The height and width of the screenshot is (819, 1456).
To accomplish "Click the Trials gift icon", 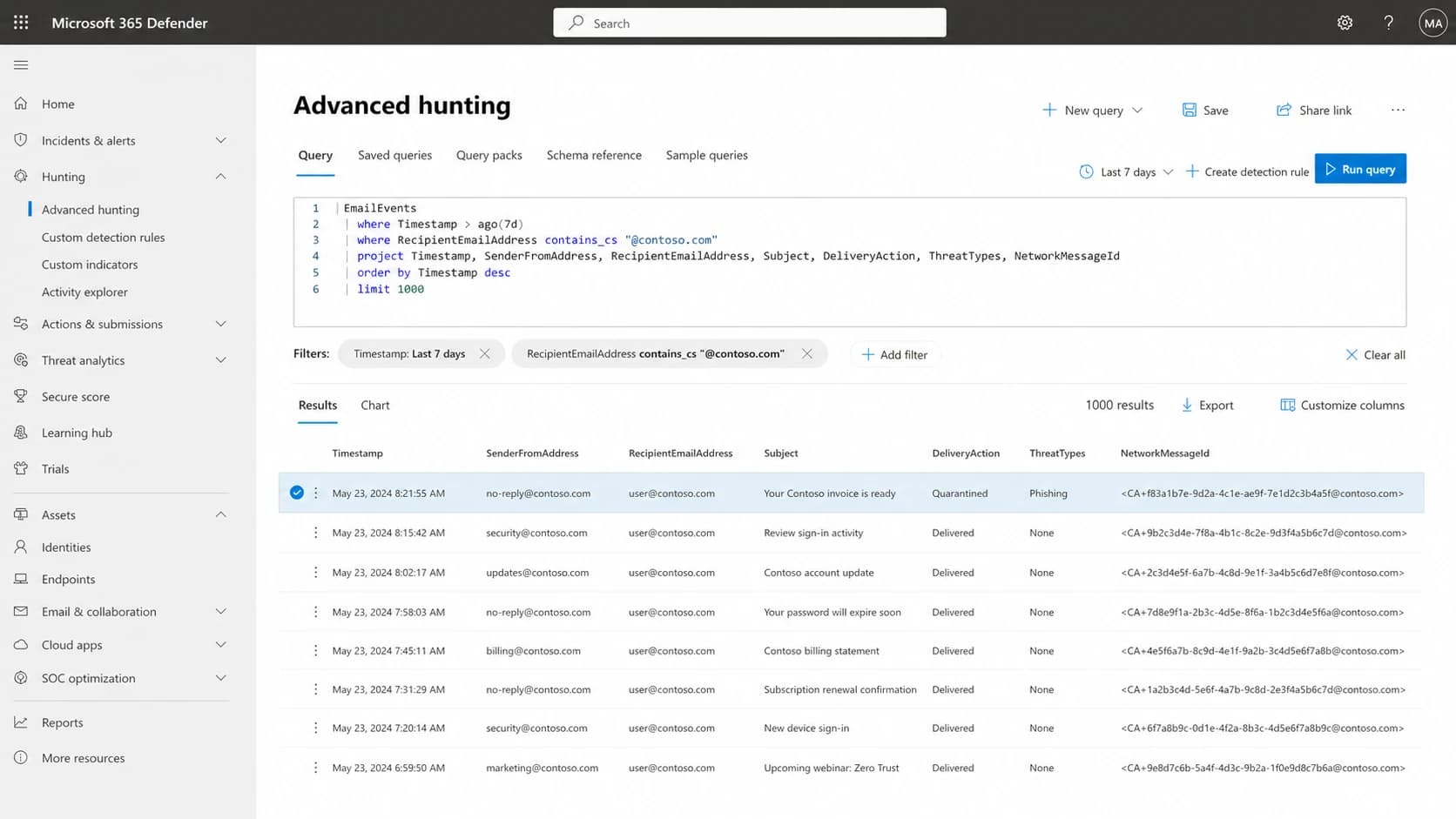I will 21,468.
